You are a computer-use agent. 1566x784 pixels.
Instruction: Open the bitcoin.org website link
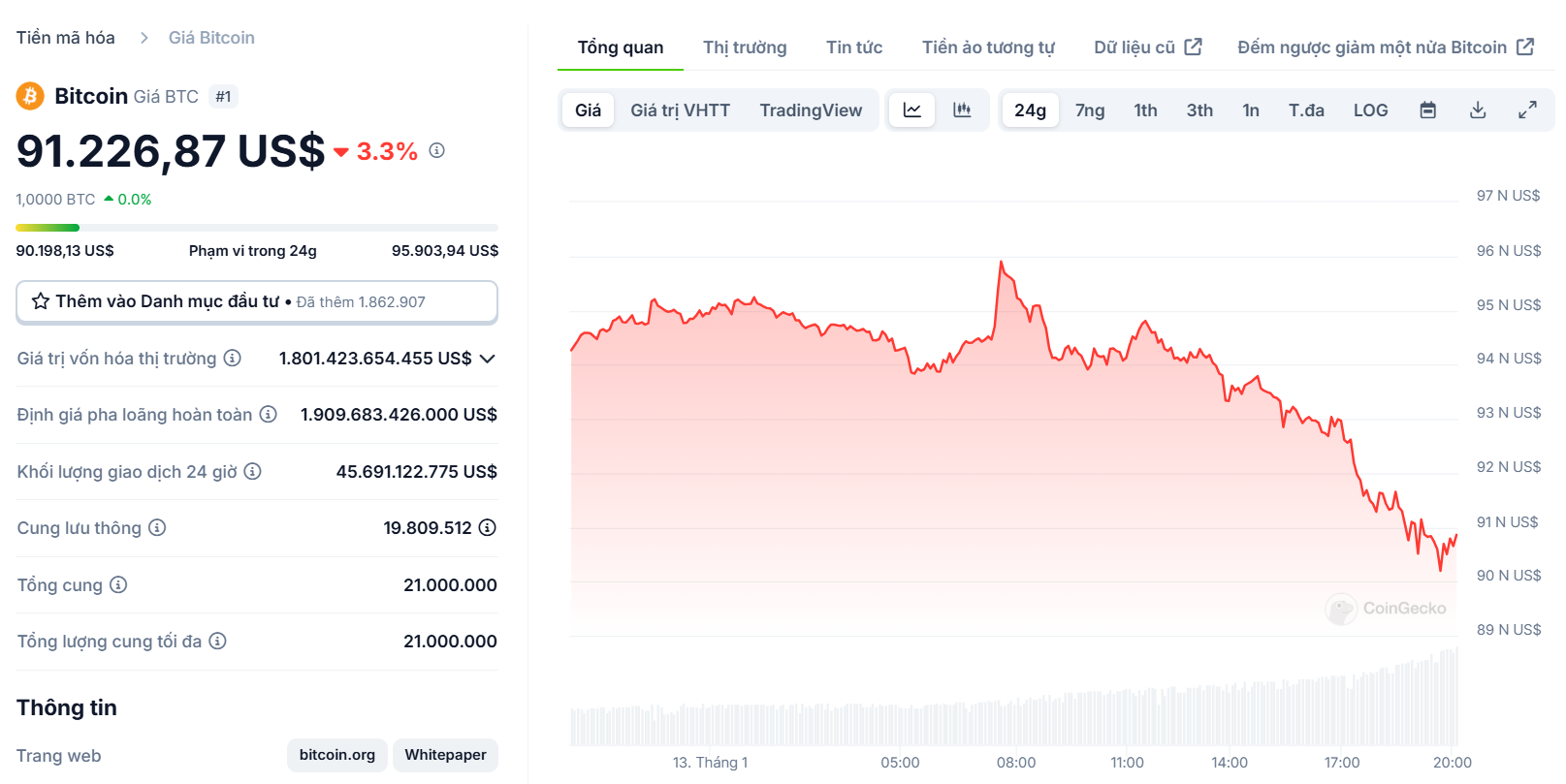click(337, 755)
